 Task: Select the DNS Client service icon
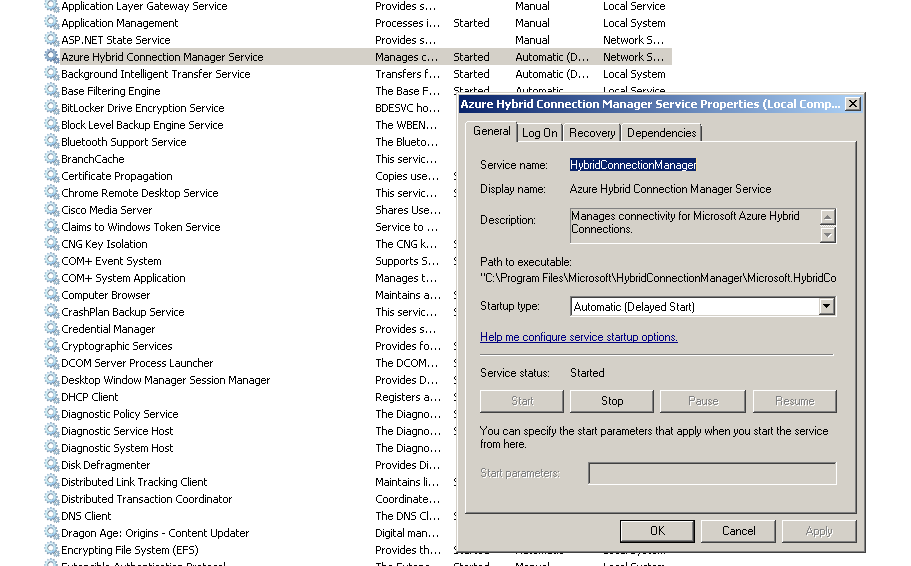(x=52, y=516)
